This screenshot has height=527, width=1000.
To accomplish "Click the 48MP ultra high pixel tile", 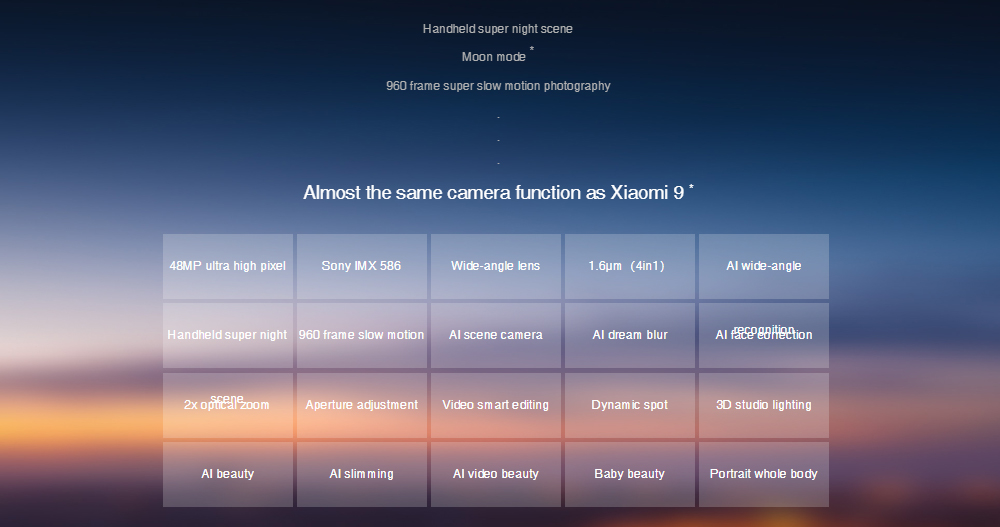I will click(x=228, y=266).
